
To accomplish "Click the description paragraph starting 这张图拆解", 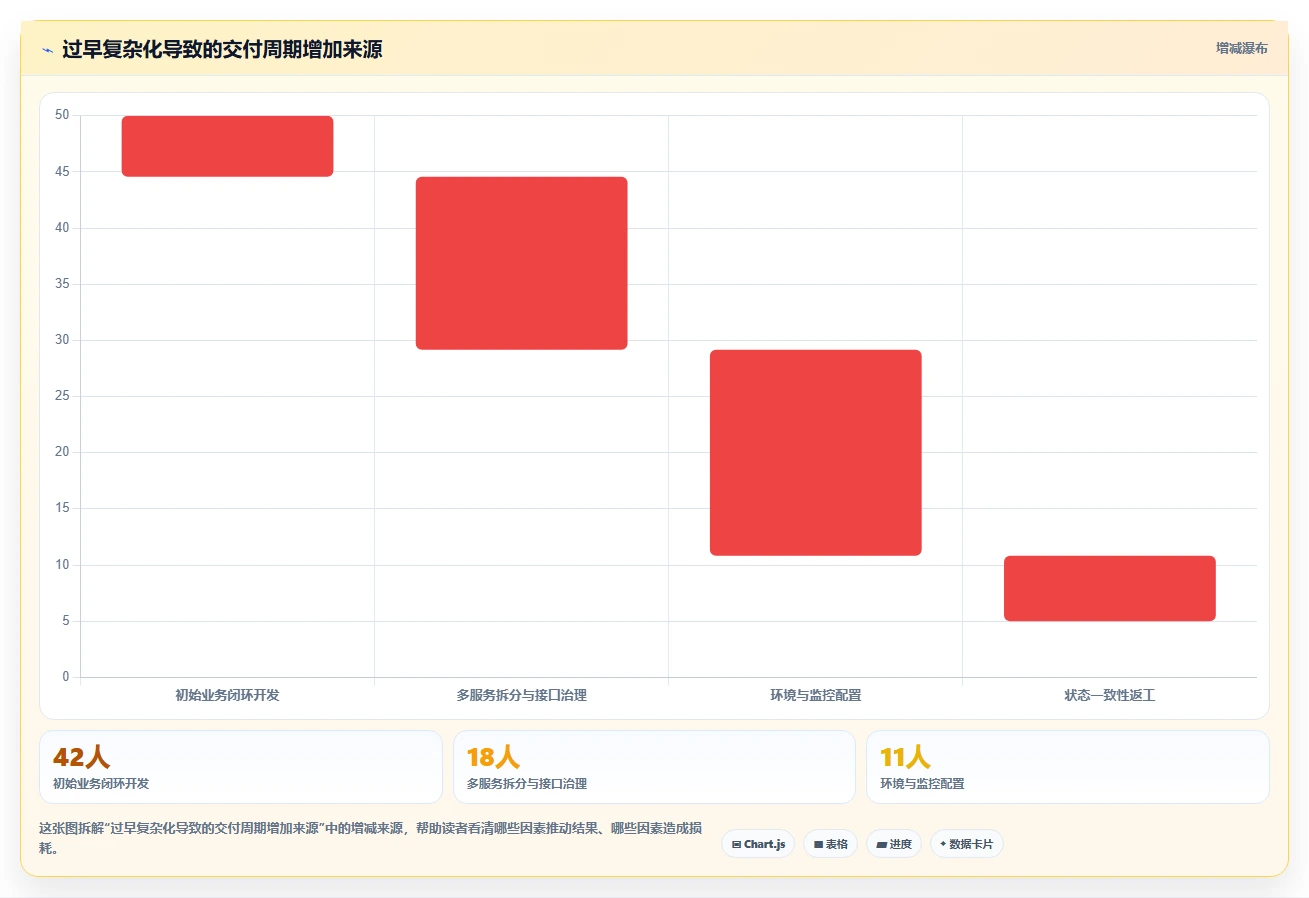I will [x=370, y=839].
